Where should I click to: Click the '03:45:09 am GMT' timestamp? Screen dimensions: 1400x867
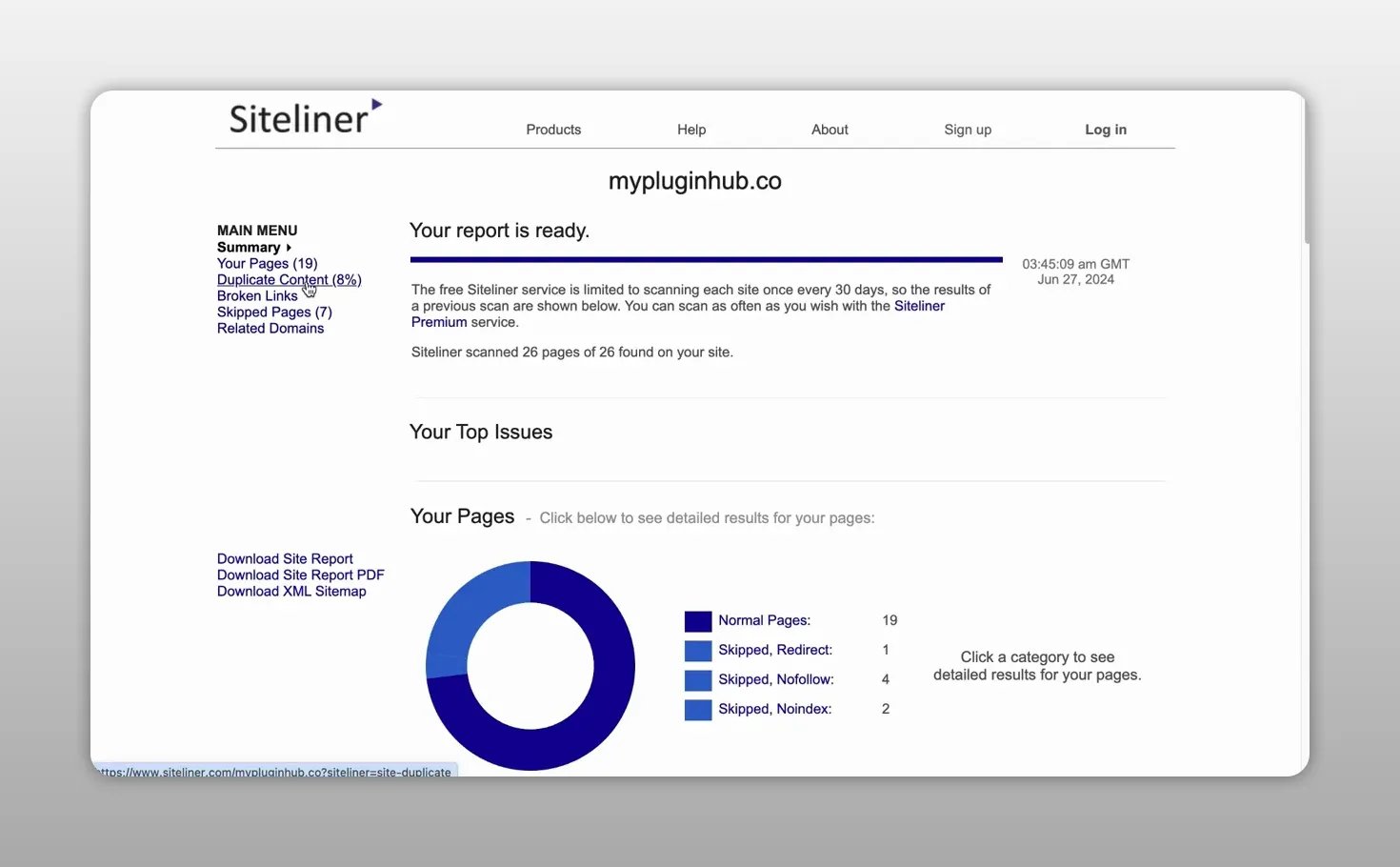[x=1076, y=264]
